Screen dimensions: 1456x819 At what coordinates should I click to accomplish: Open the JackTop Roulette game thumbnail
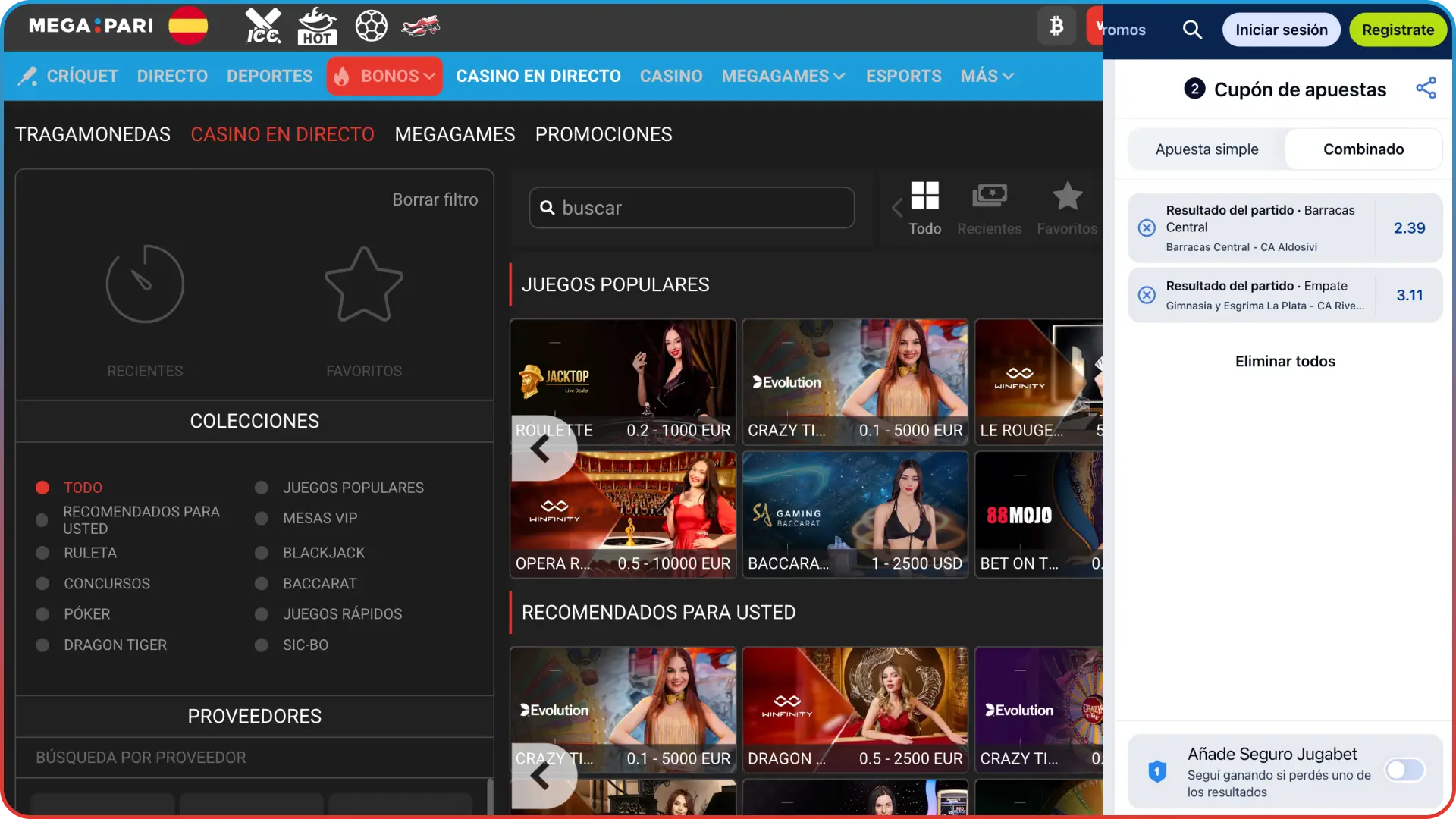coord(623,381)
